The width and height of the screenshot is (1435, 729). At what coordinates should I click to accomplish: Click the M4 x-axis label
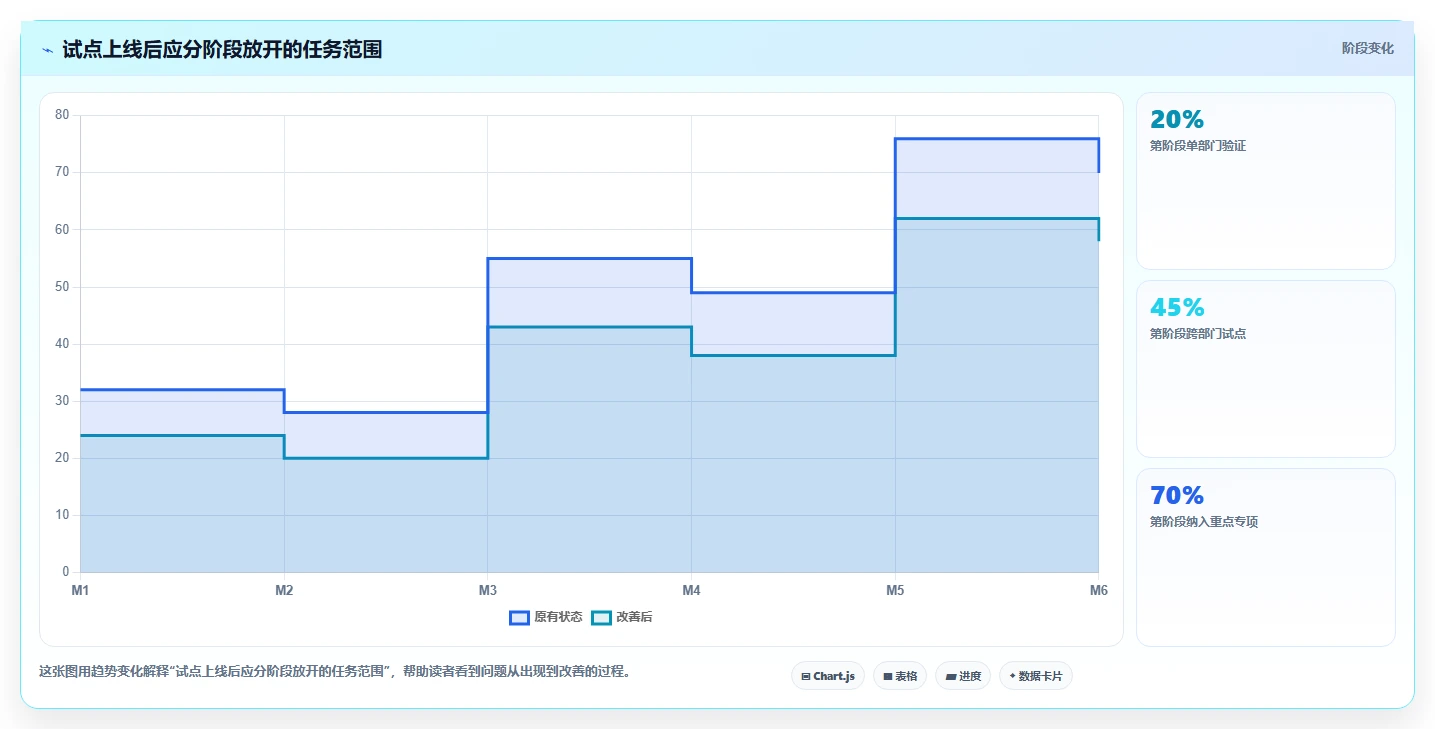pyautogui.click(x=691, y=590)
